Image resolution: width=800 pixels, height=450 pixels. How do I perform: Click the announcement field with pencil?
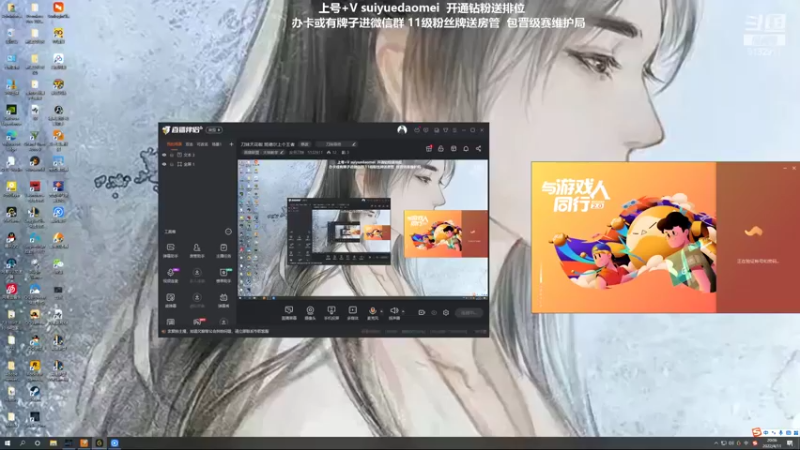(337, 144)
